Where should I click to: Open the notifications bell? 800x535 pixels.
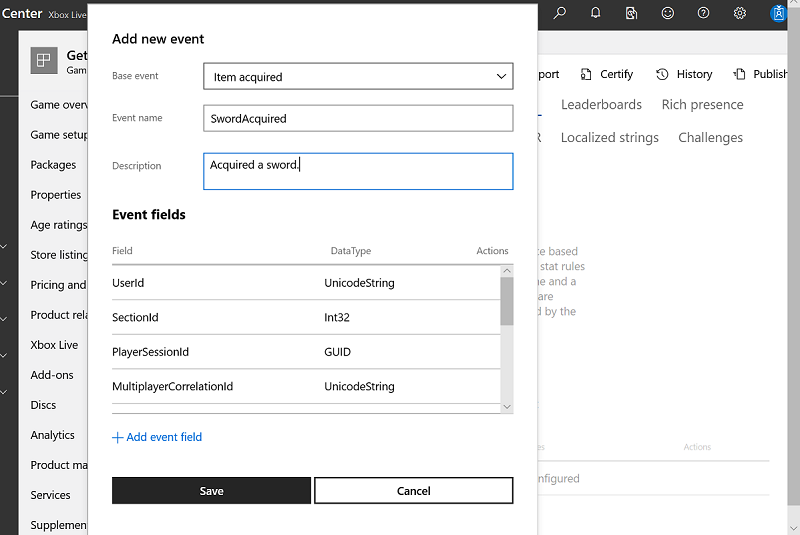click(x=595, y=13)
